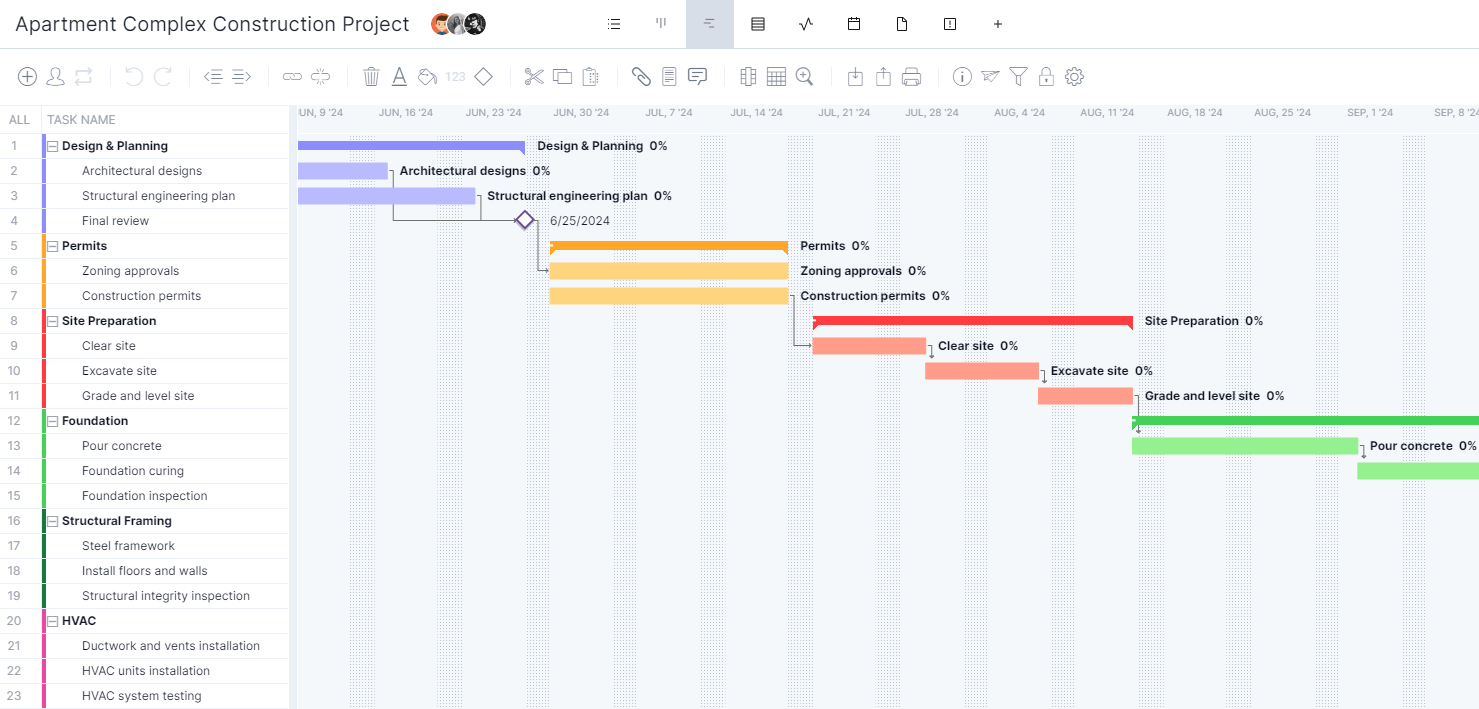Viewport: 1479px width, 709px height.
Task: Toggle the lock icon in the toolbar
Action: tap(1046, 76)
